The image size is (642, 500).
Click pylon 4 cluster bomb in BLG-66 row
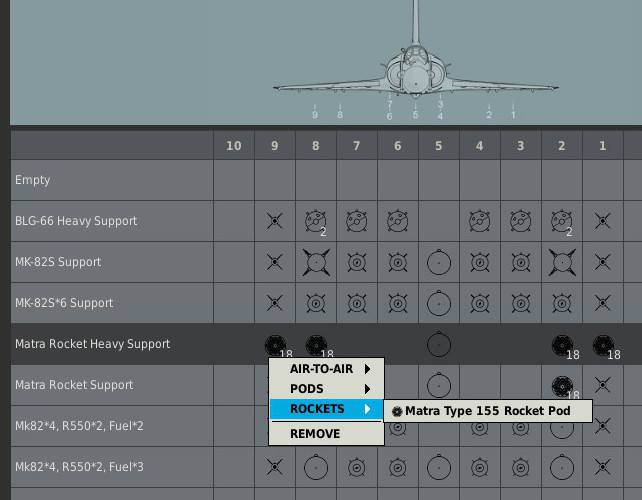coord(479,221)
